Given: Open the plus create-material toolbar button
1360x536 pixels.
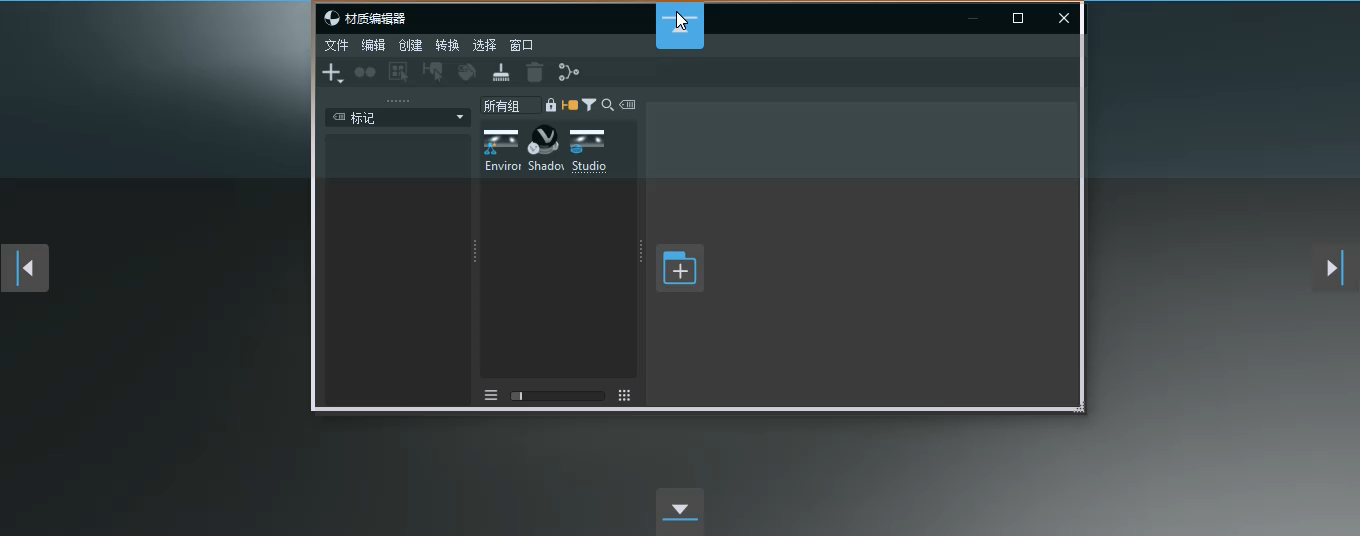Looking at the screenshot, I should pos(332,73).
